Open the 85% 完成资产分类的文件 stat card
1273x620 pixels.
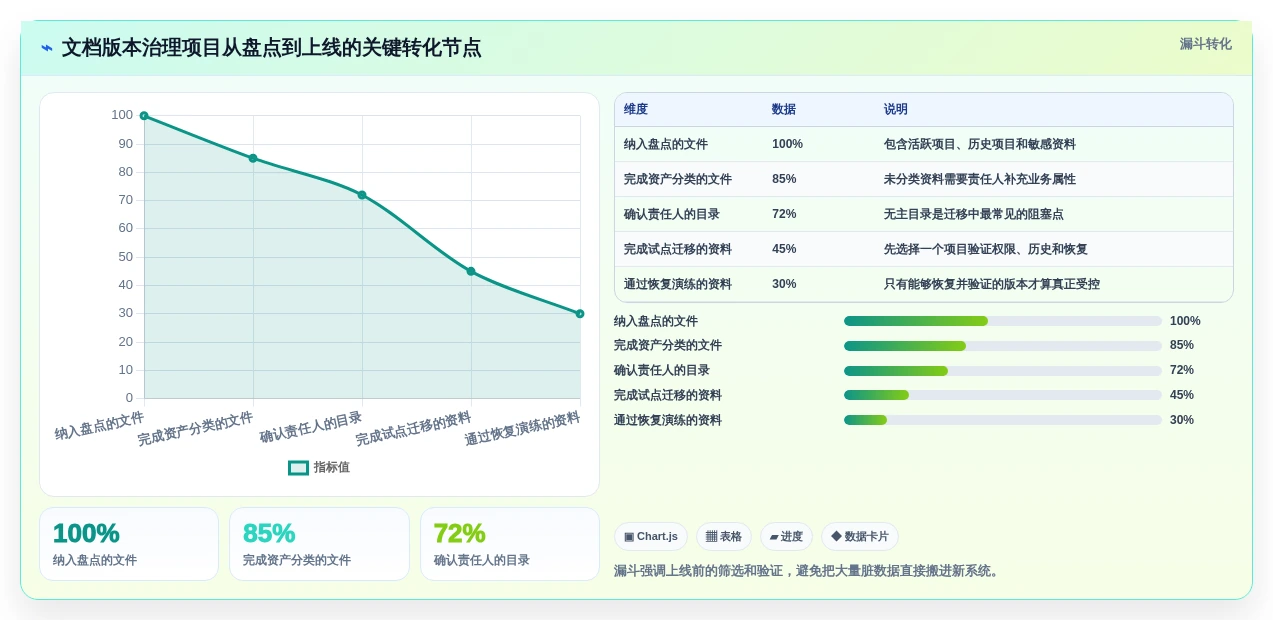tap(319, 544)
